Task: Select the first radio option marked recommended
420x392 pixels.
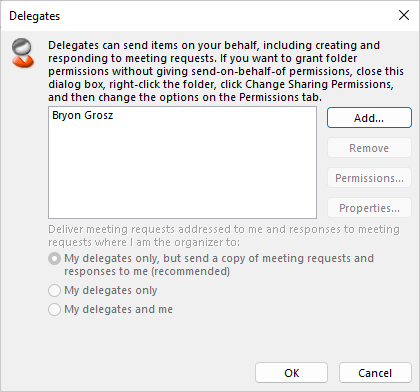Action: pyautogui.click(x=54, y=259)
